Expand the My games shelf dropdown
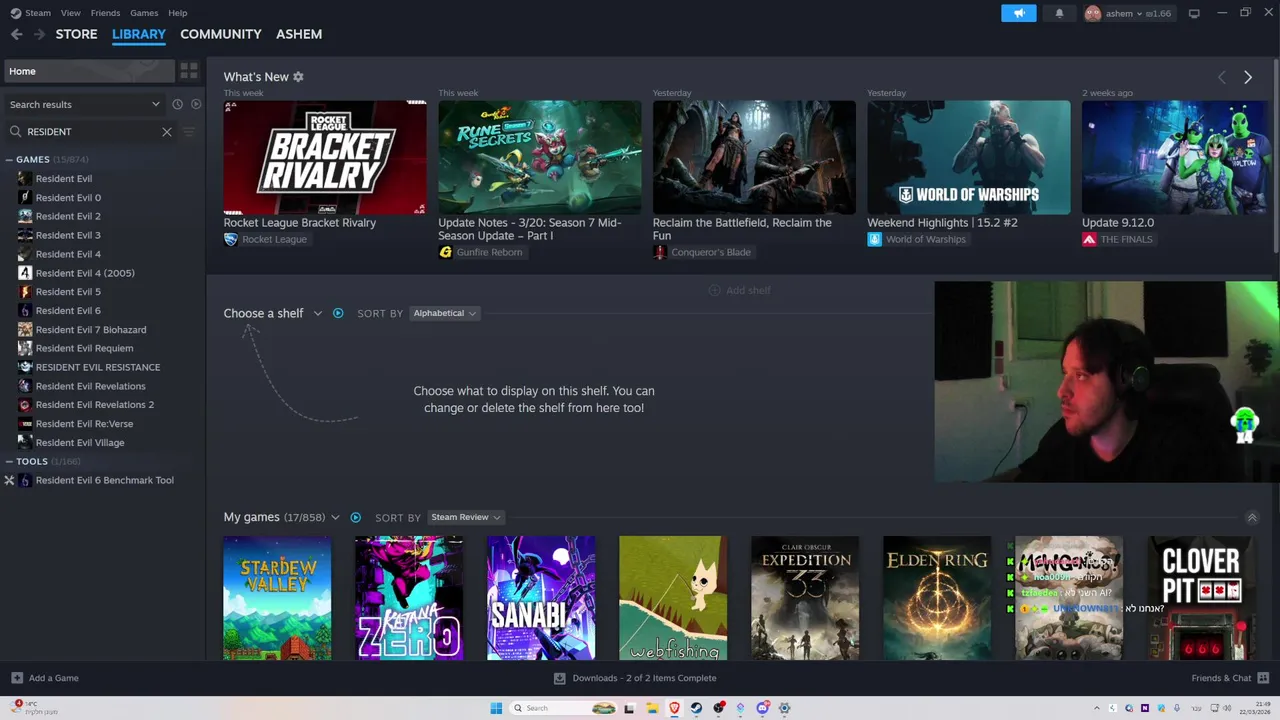1280x720 pixels. point(335,517)
